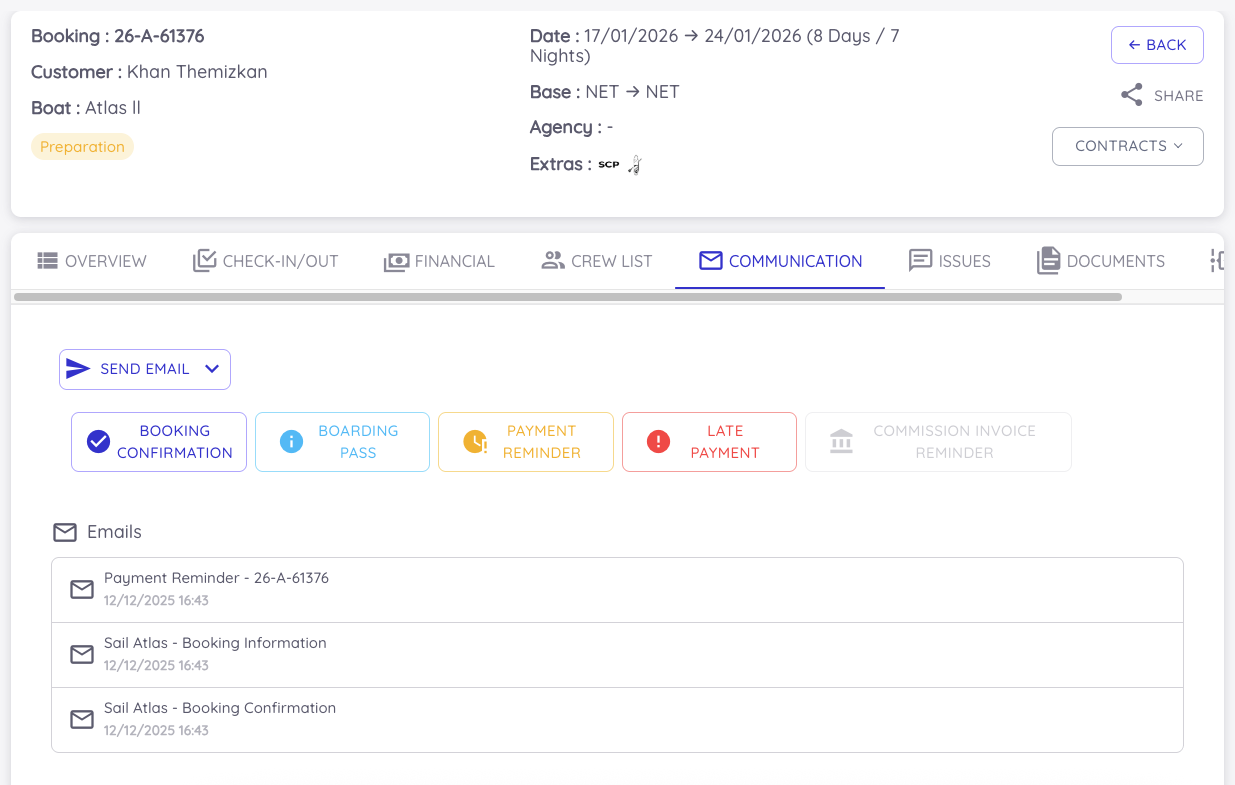Click the Overview tab grid icon
1235x785 pixels.
click(x=48, y=261)
